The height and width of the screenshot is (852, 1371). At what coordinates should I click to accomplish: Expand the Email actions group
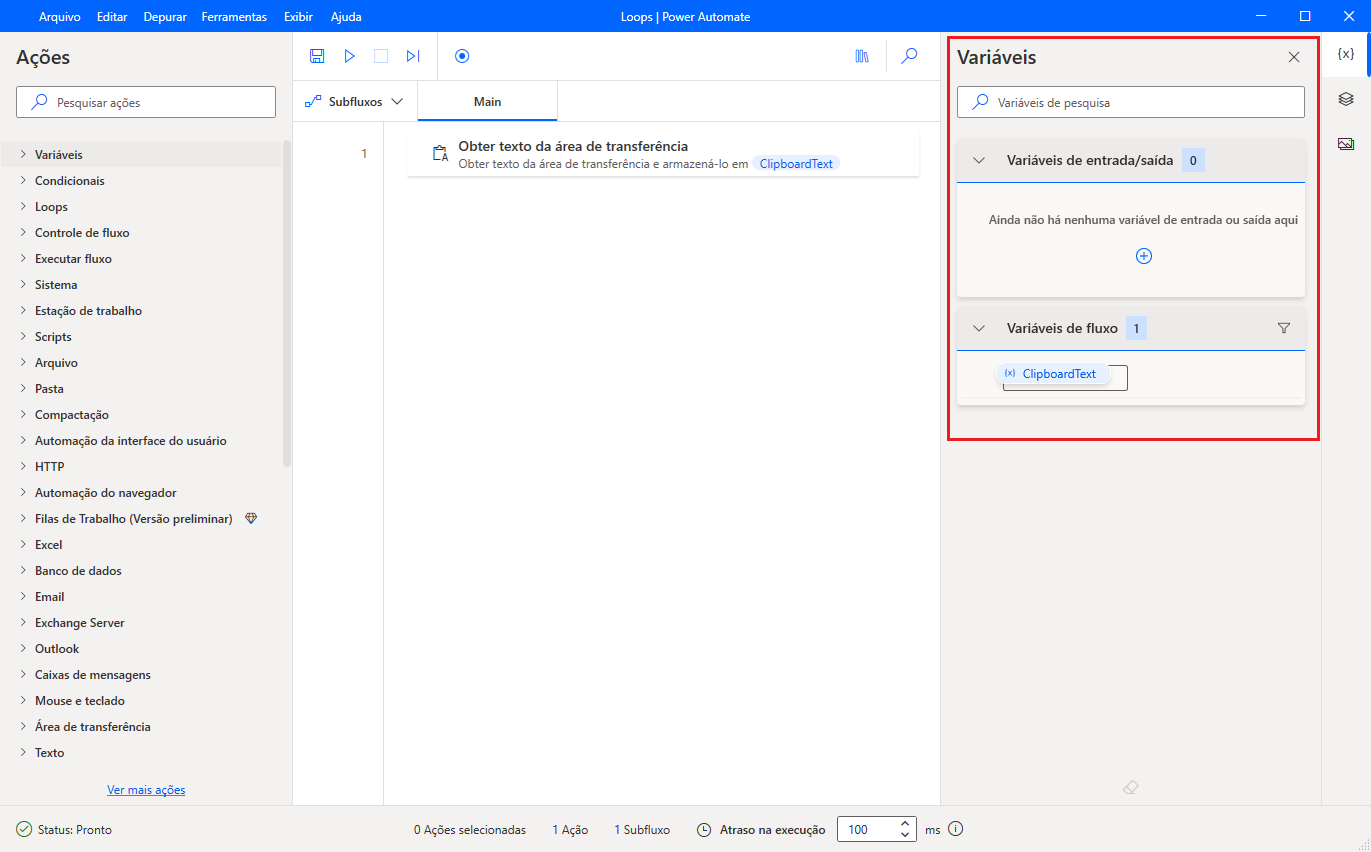pos(23,597)
